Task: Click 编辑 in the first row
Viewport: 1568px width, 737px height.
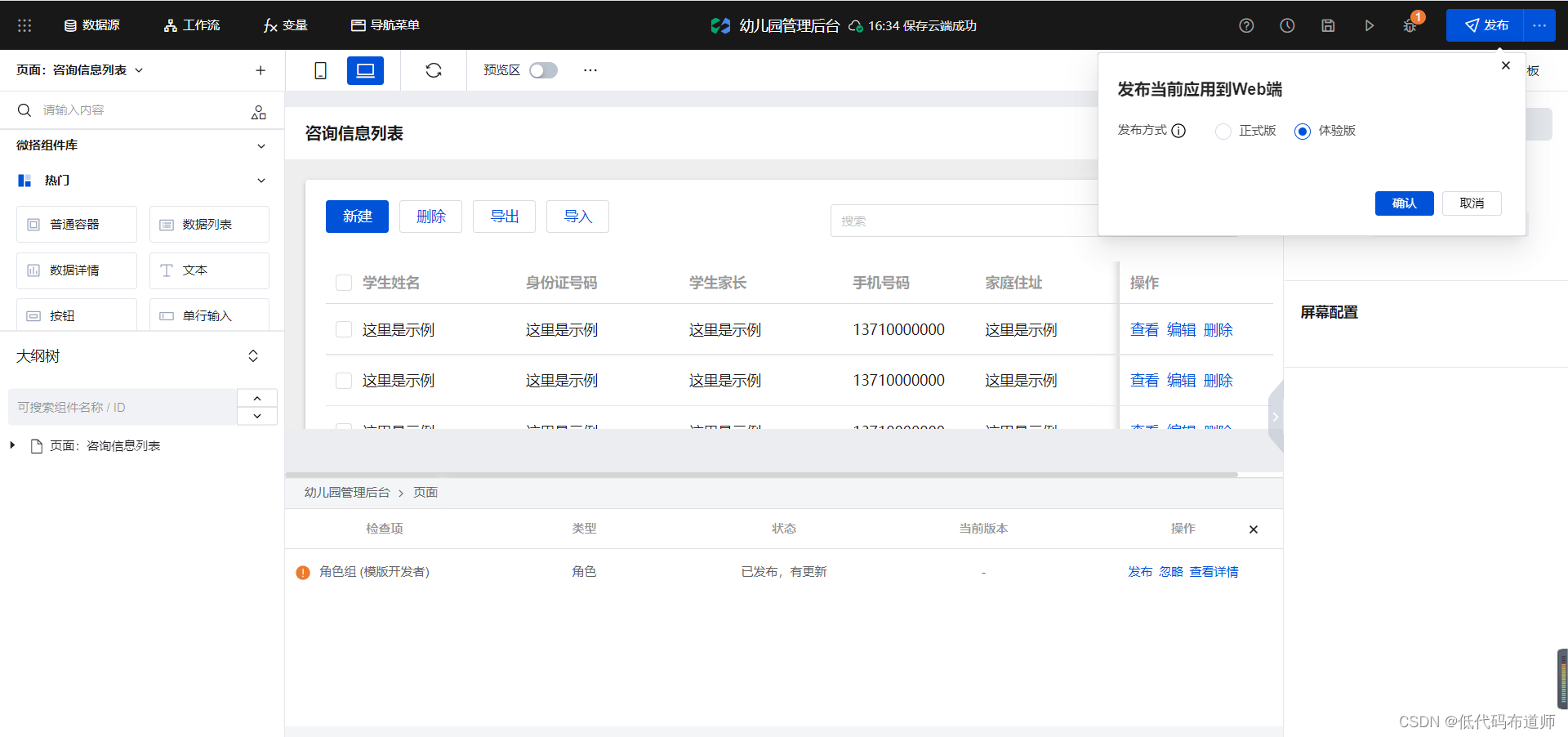Action: (x=1181, y=330)
